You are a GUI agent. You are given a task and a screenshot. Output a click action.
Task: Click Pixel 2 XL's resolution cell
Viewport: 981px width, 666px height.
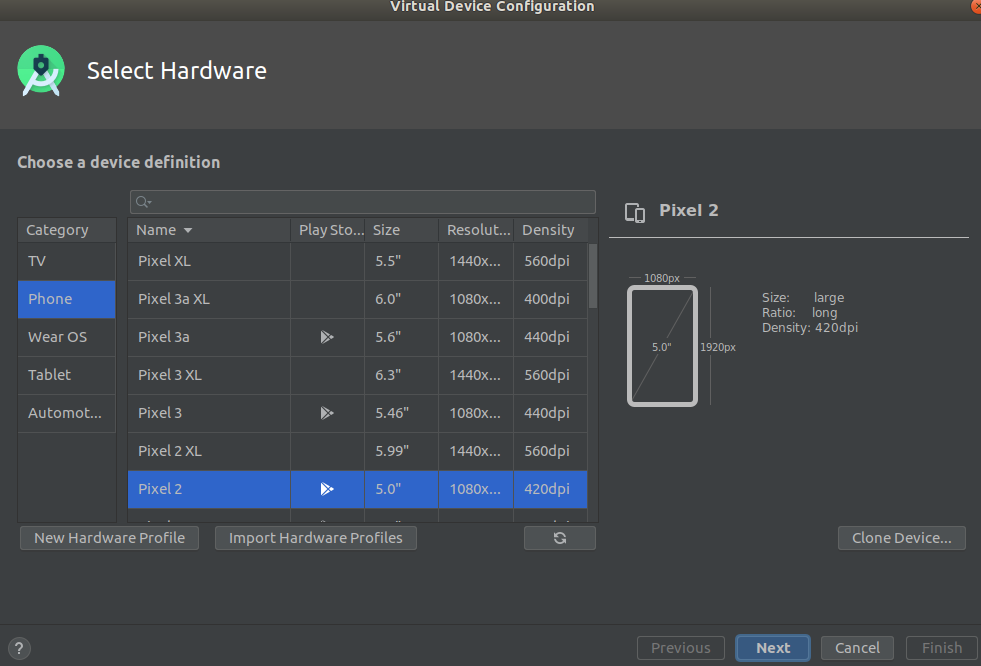coord(475,451)
